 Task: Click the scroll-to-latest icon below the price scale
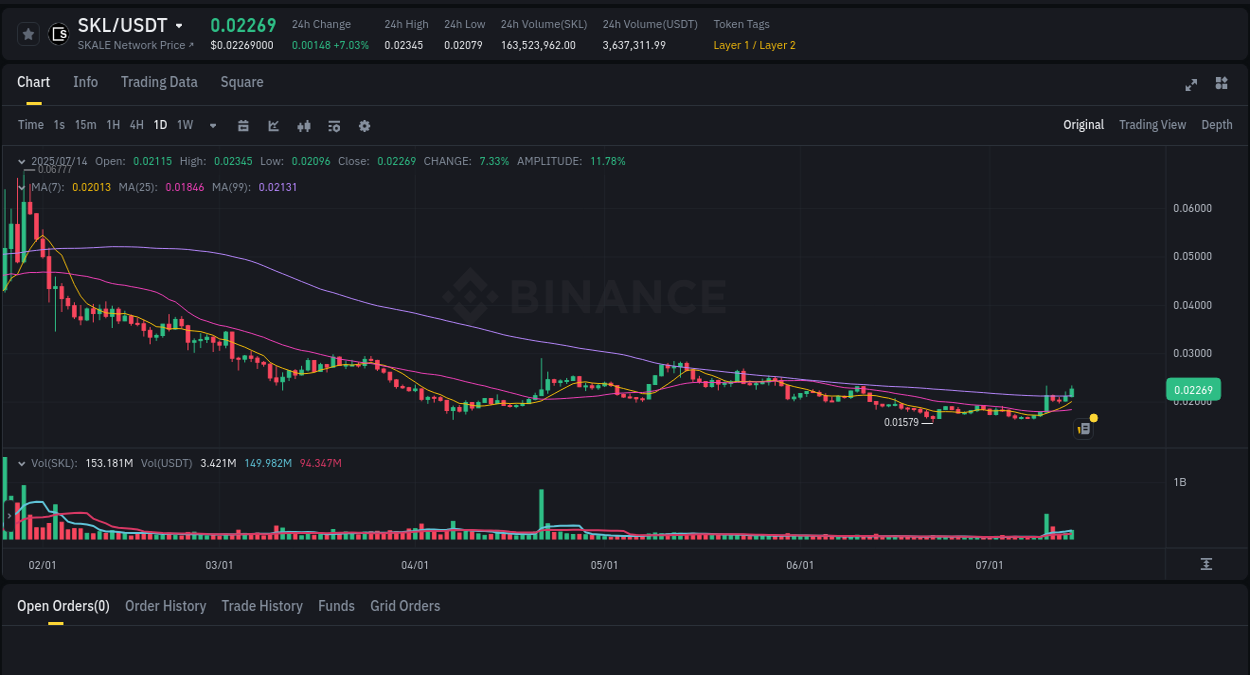pyautogui.click(x=1207, y=564)
